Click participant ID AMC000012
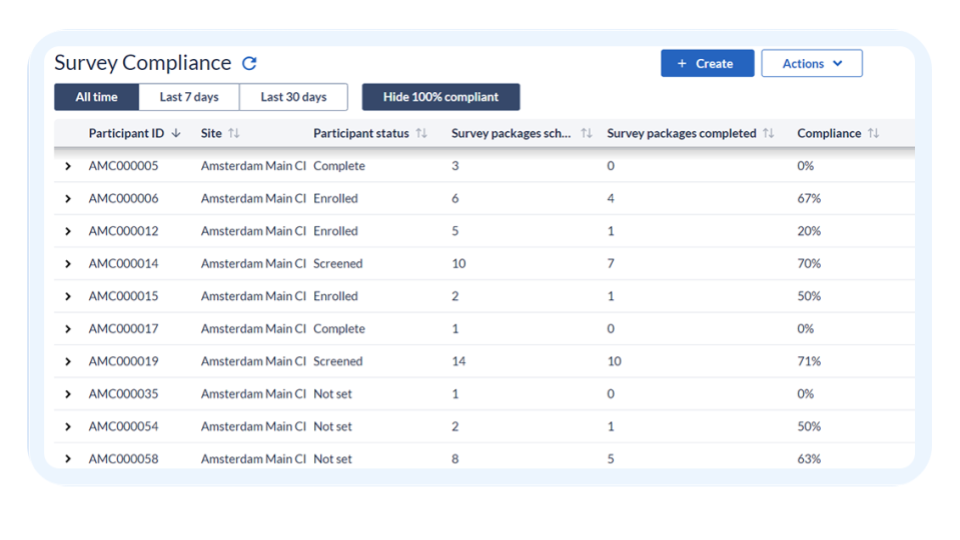The image size is (960, 540). click(x=123, y=231)
